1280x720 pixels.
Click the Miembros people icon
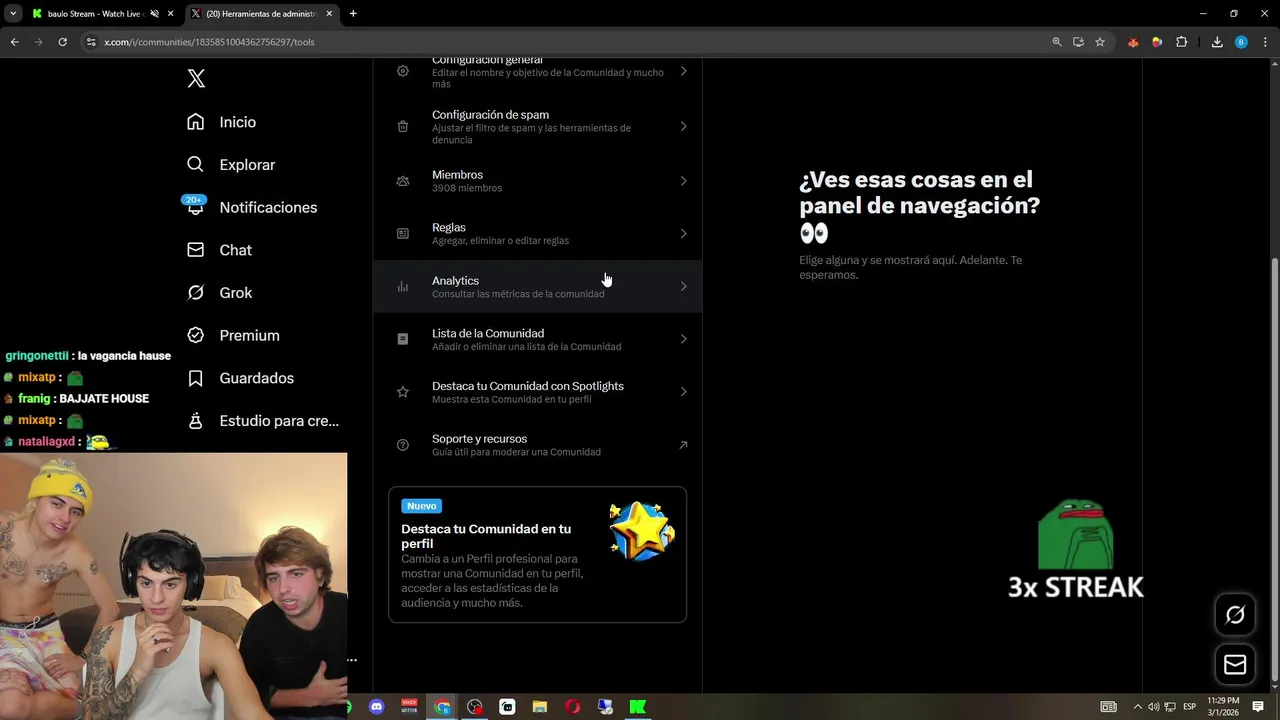[403, 181]
